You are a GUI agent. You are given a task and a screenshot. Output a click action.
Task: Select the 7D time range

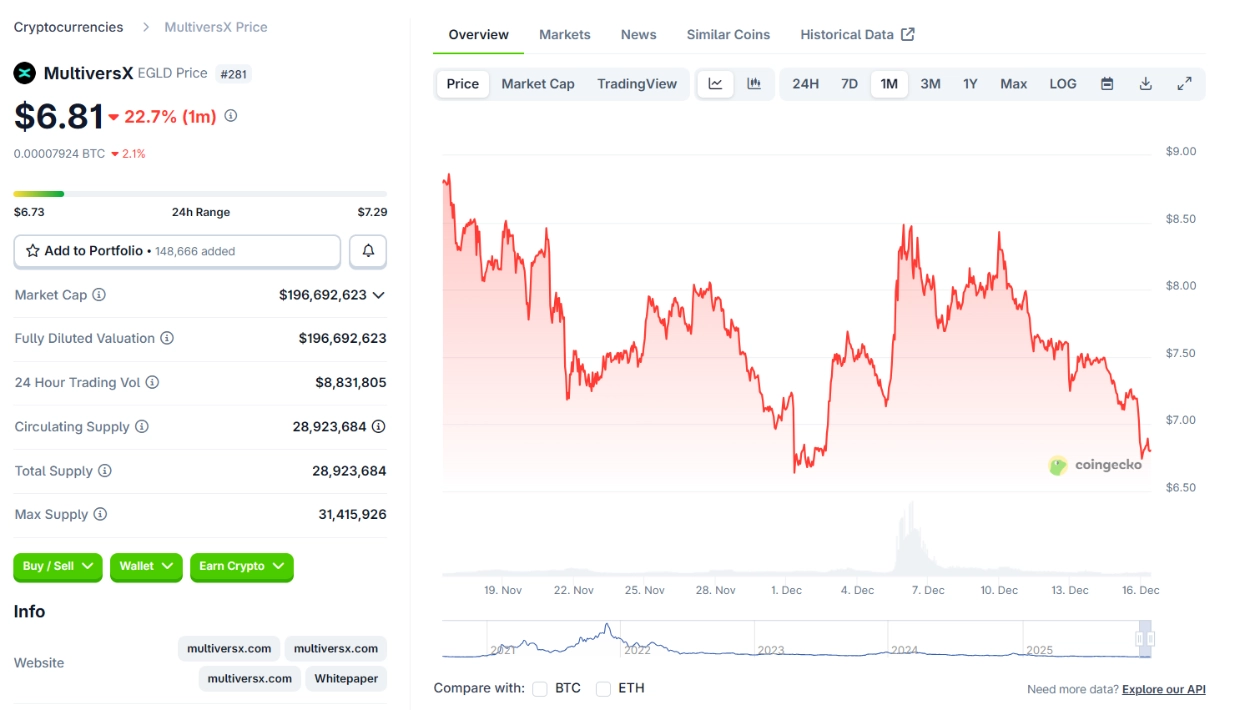tap(849, 84)
